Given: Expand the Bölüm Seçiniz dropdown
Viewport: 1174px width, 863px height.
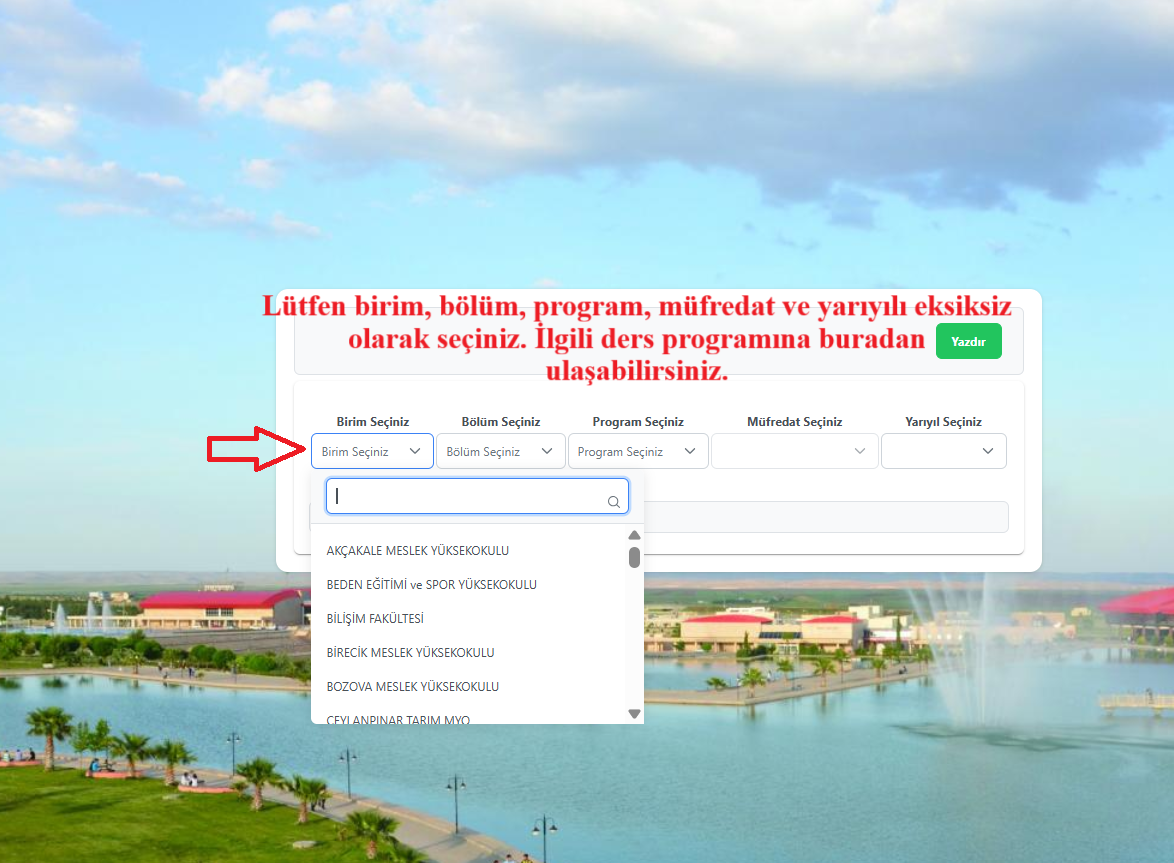Looking at the screenshot, I should tap(500, 451).
